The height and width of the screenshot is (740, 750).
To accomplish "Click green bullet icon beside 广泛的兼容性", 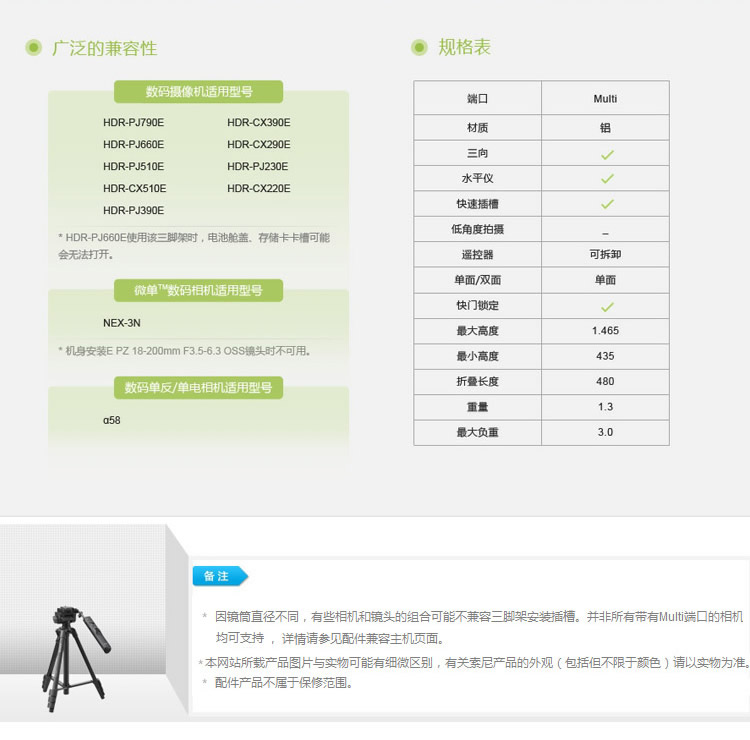I will coord(34,48).
